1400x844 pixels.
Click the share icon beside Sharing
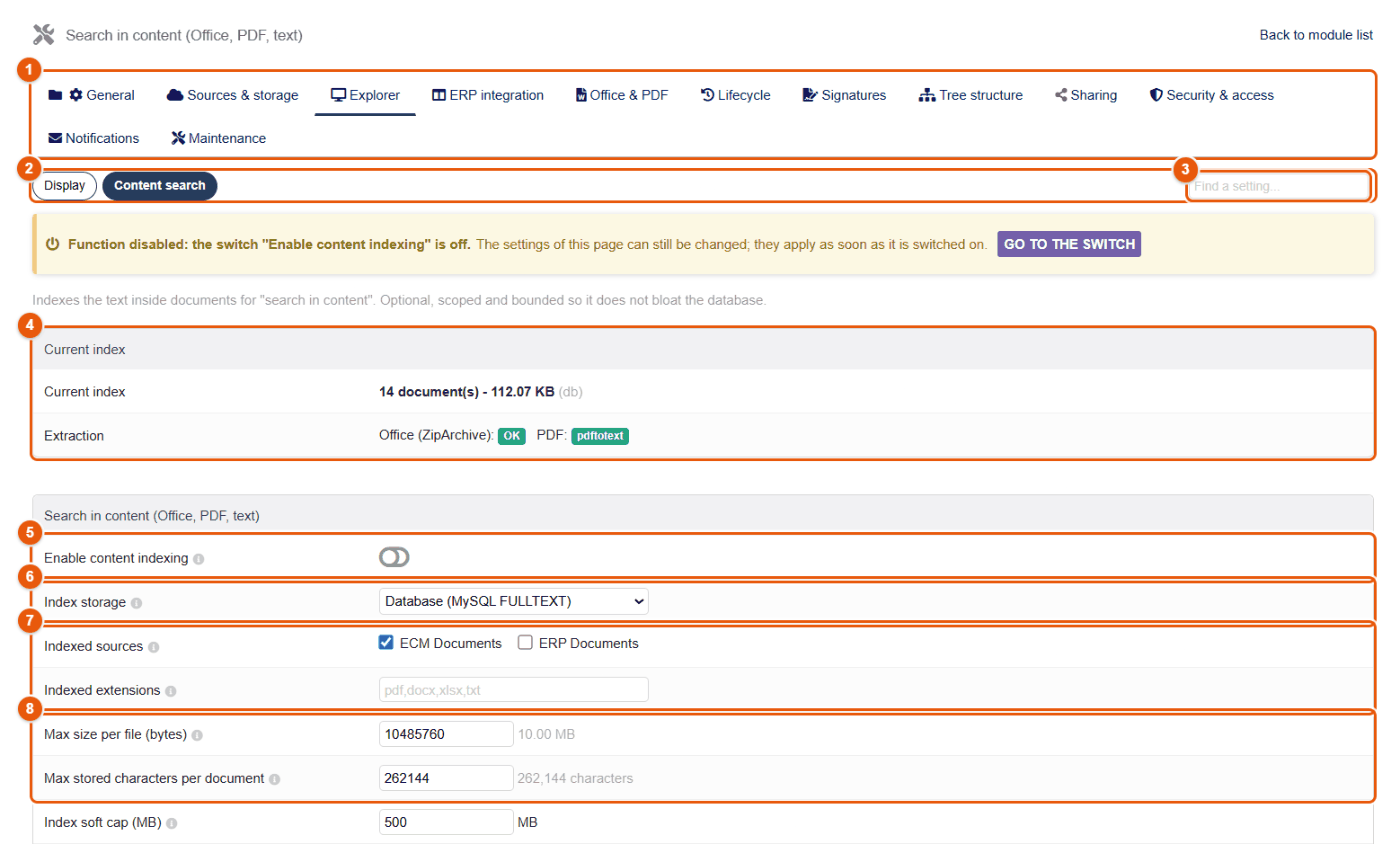click(1061, 95)
